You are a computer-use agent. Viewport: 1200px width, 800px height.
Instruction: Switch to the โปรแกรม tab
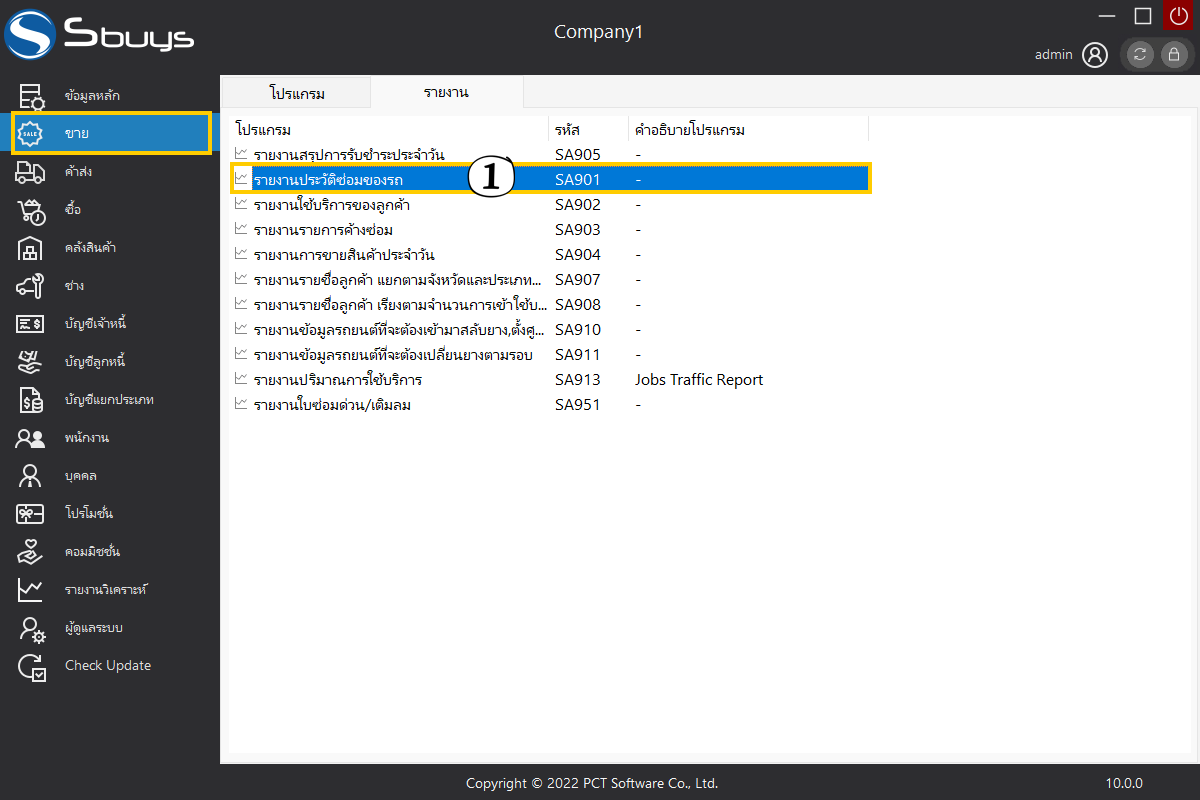coord(297,93)
